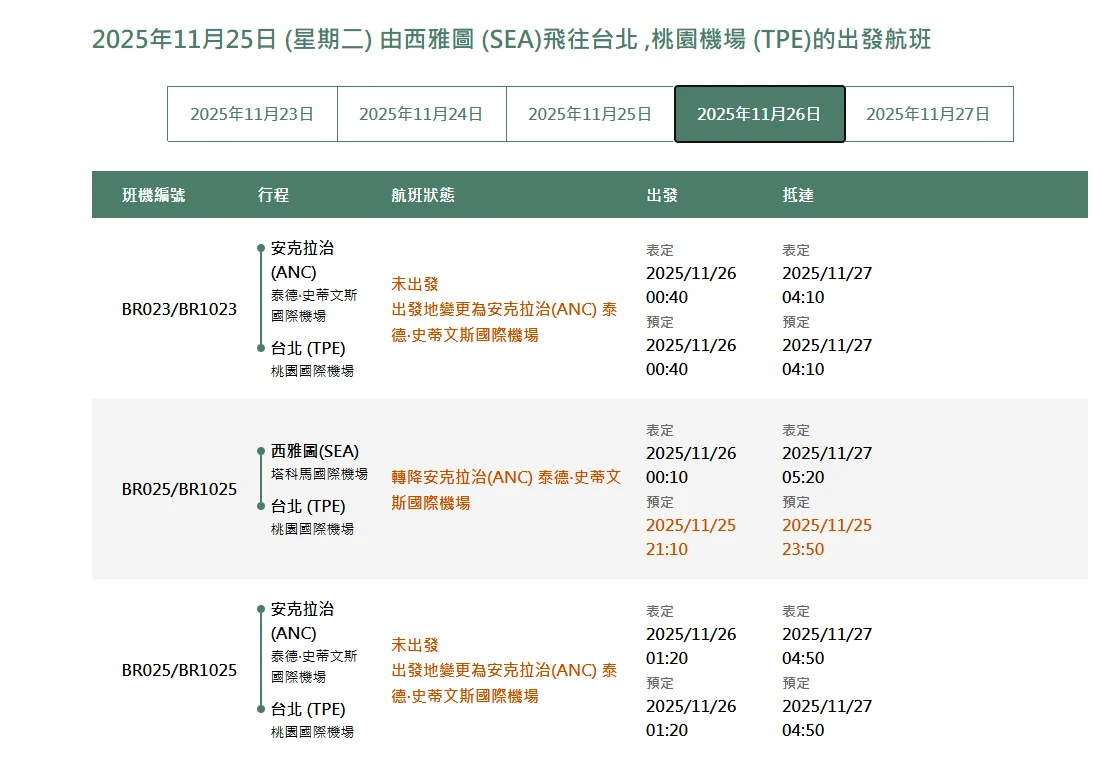Click scheduled departure time 00:10
The image size is (1093, 778).
pyautogui.click(x=667, y=478)
